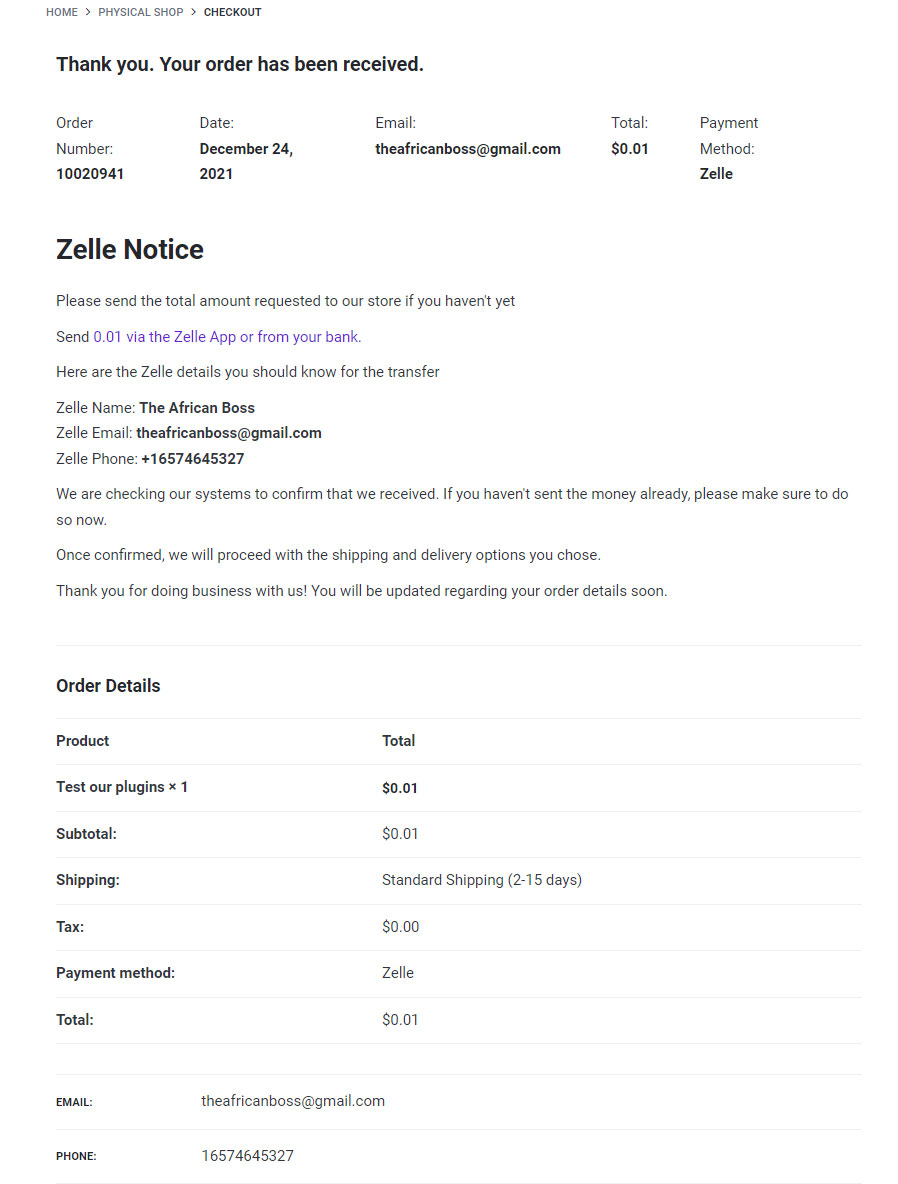The width and height of the screenshot is (898, 1184).
Task: Click the Standard Shipping (2-15 days) value
Action: (482, 880)
